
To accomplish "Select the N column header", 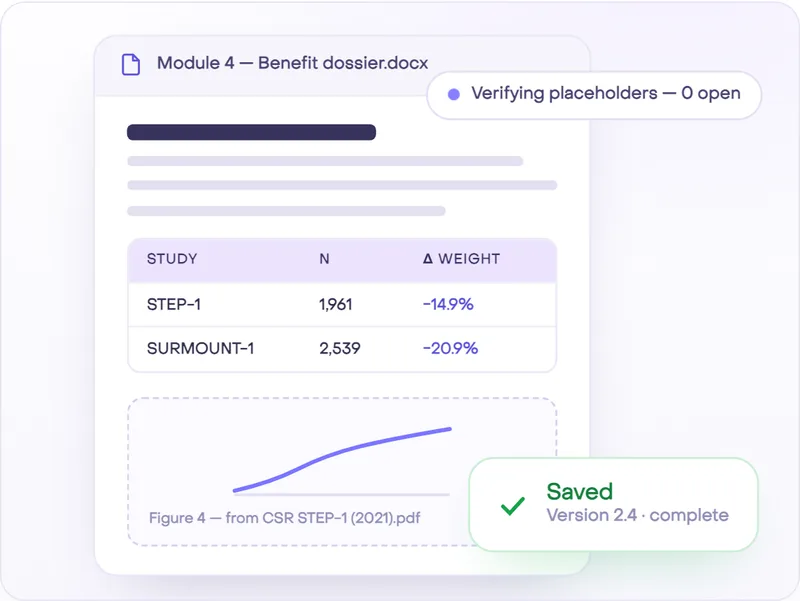I will [324, 259].
